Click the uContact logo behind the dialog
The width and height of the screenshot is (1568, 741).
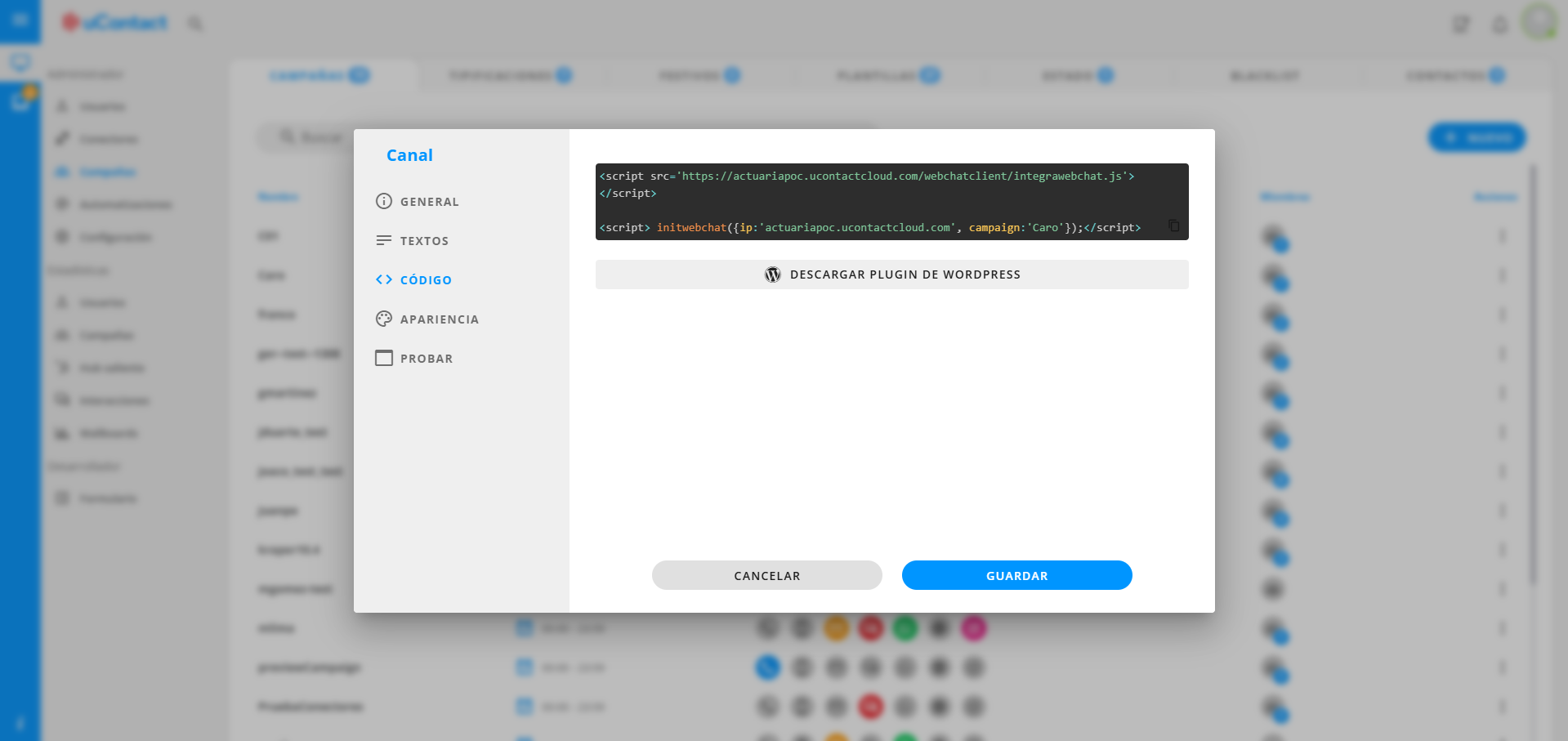tap(115, 23)
